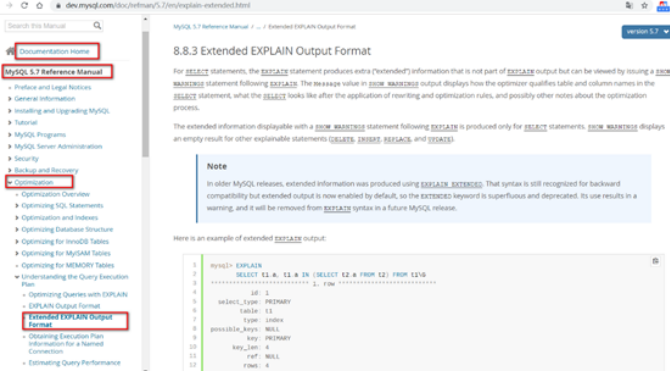The height and width of the screenshot is (371, 670).
Task: Expand Optimizing for InnoDB Tables arrow
Action: [17, 241]
